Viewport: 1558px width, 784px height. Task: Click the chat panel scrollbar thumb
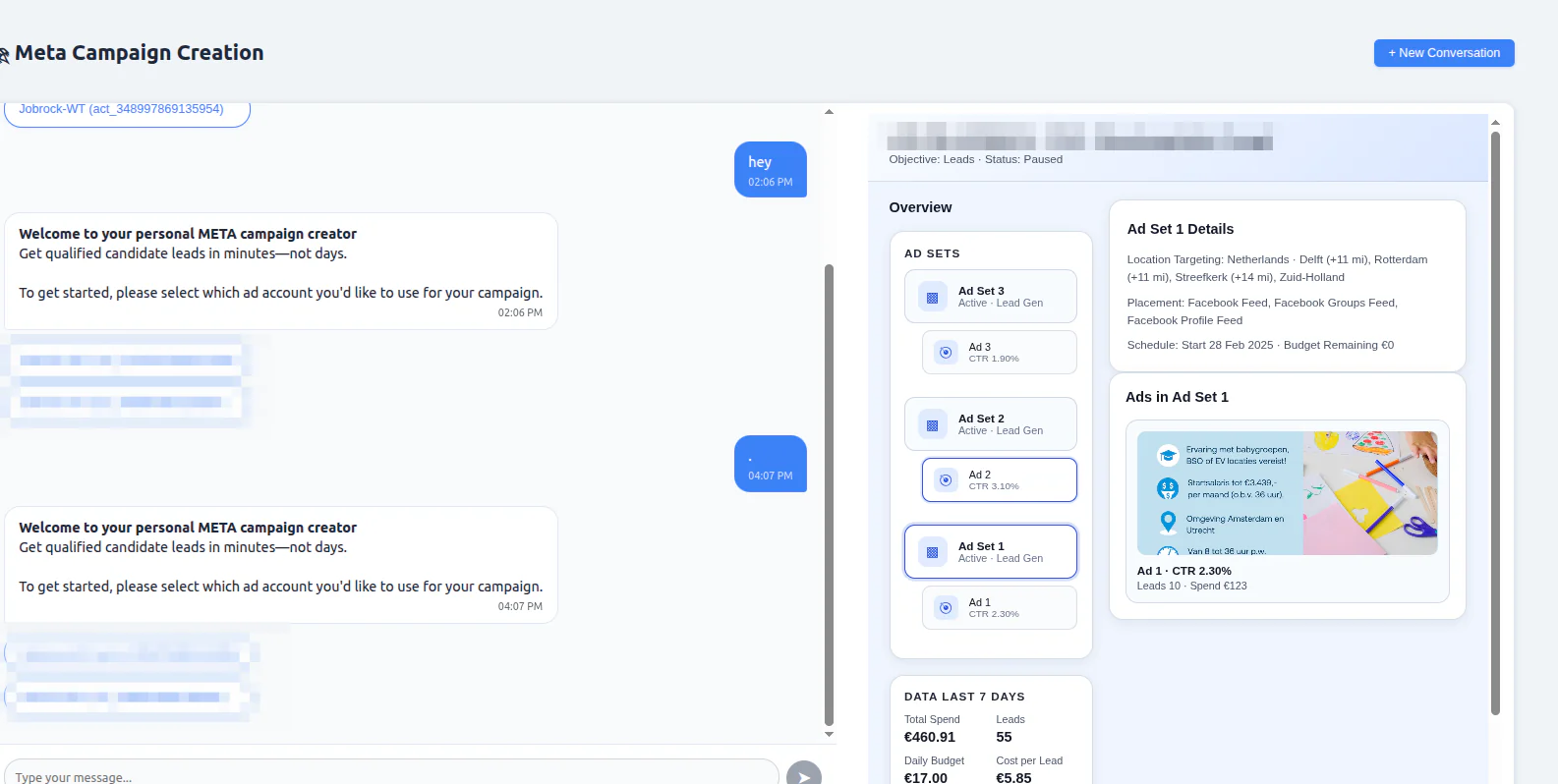[x=829, y=494]
